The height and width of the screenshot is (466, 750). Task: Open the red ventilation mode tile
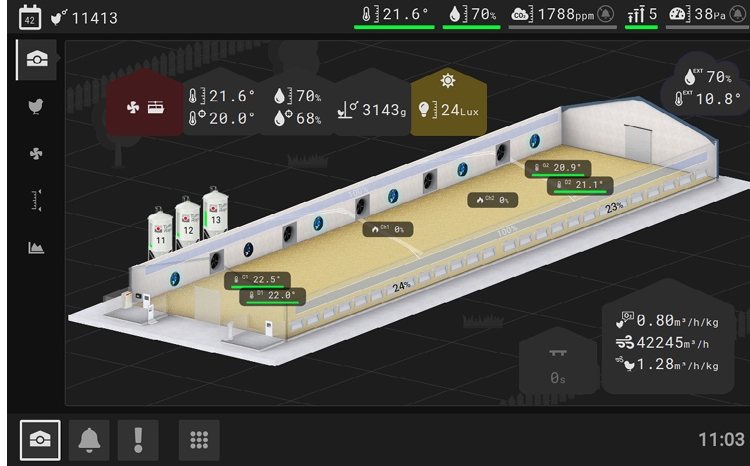(144, 106)
